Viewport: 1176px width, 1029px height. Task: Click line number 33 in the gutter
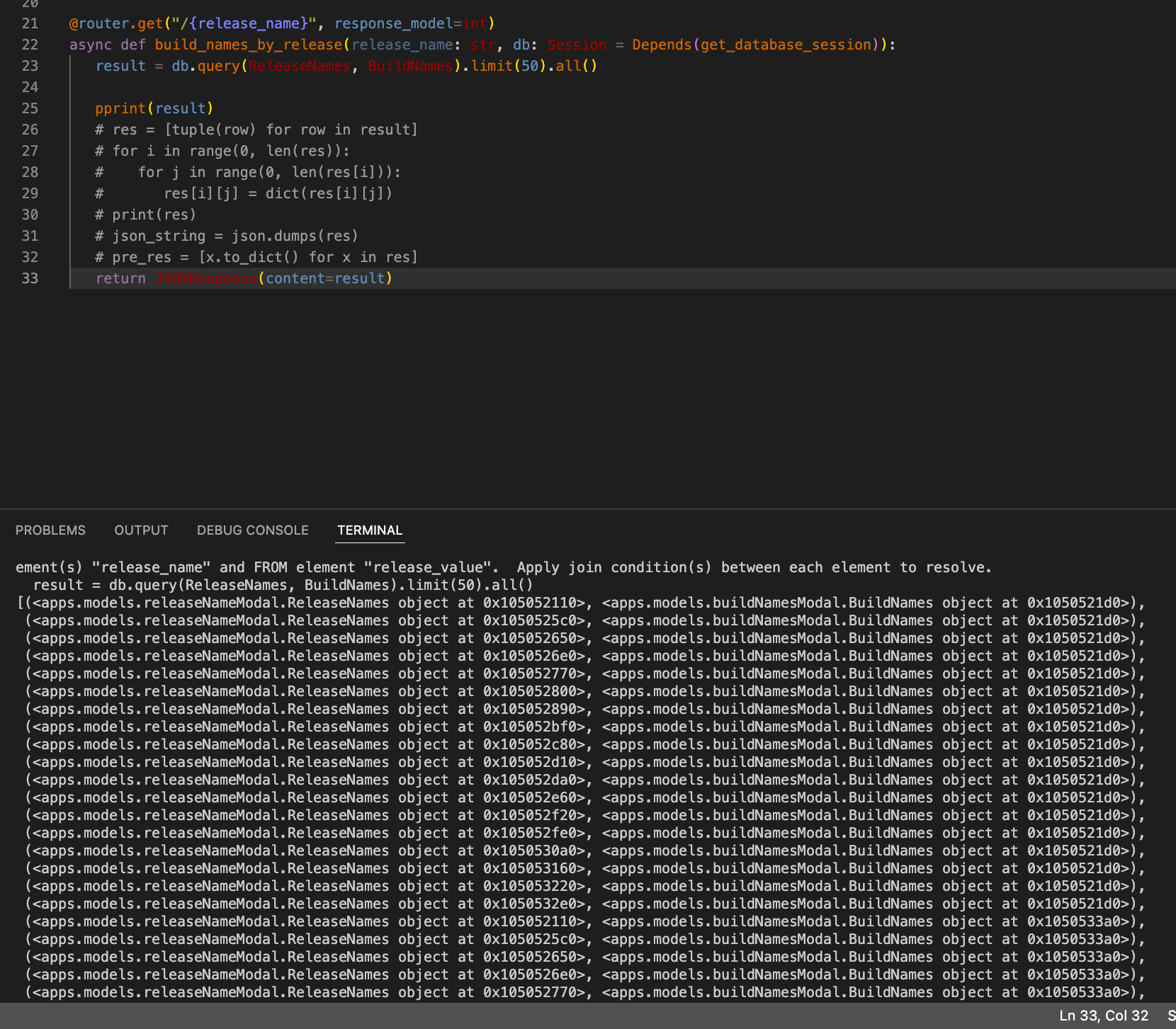(x=30, y=278)
